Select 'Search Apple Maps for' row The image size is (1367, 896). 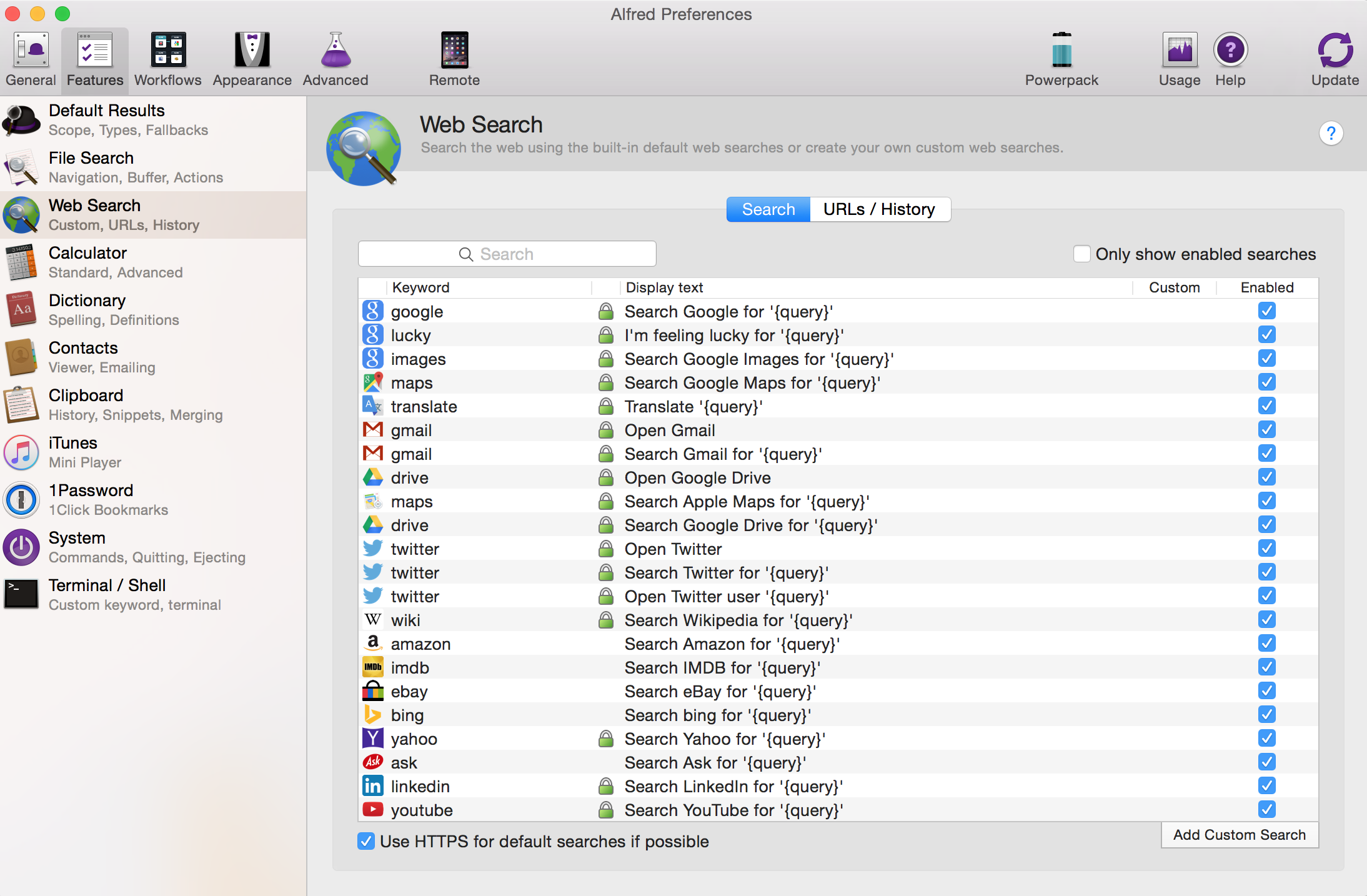(x=838, y=501)
